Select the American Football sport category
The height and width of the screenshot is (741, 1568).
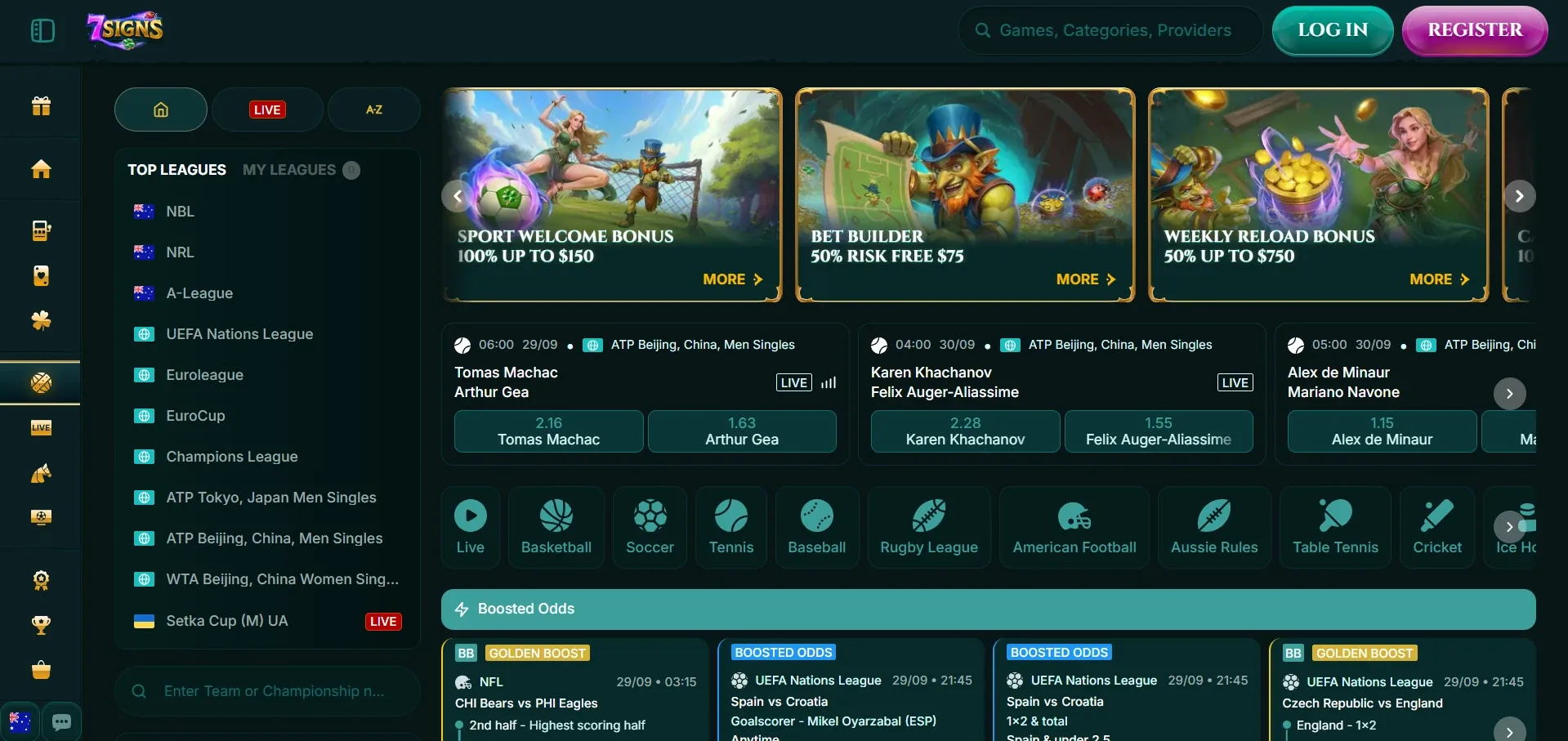1074,527
